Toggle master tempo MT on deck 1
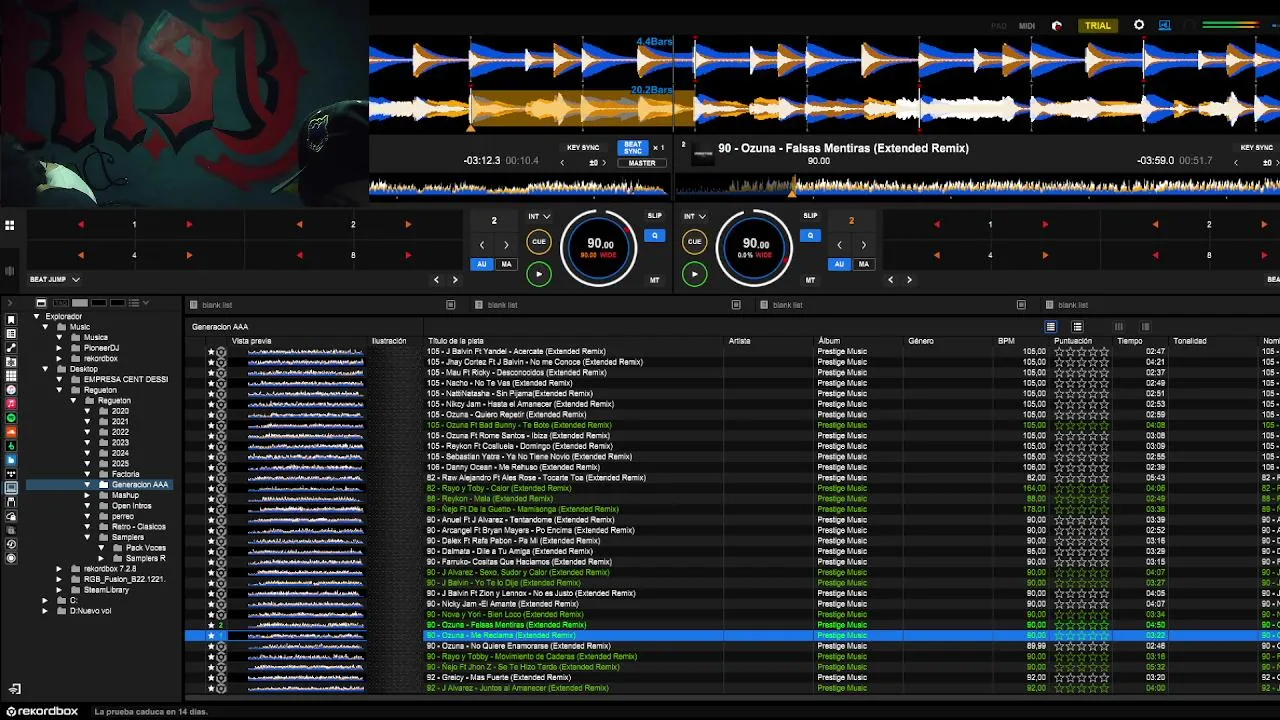The height and width of the screenshot is (720, 1280). pos(655,280)
